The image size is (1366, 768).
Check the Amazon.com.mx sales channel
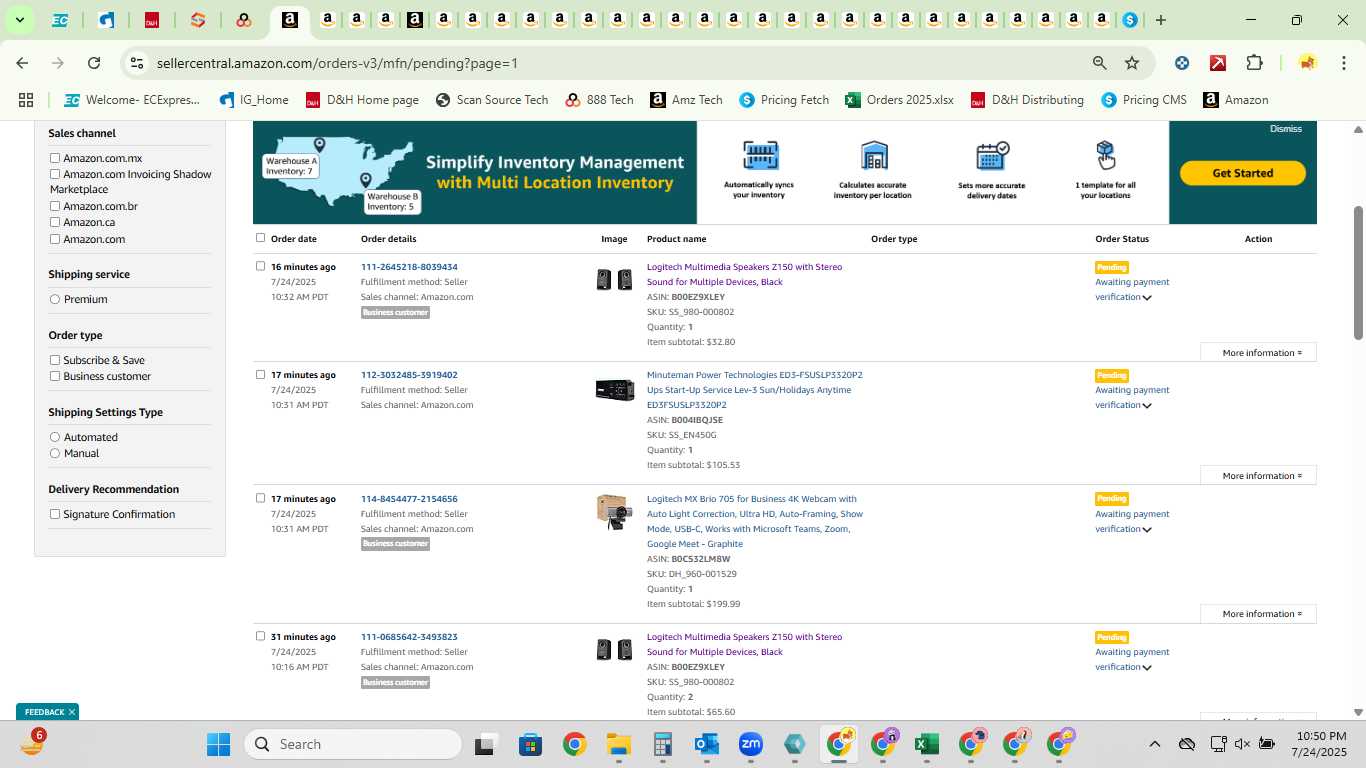tap(55, 158)
